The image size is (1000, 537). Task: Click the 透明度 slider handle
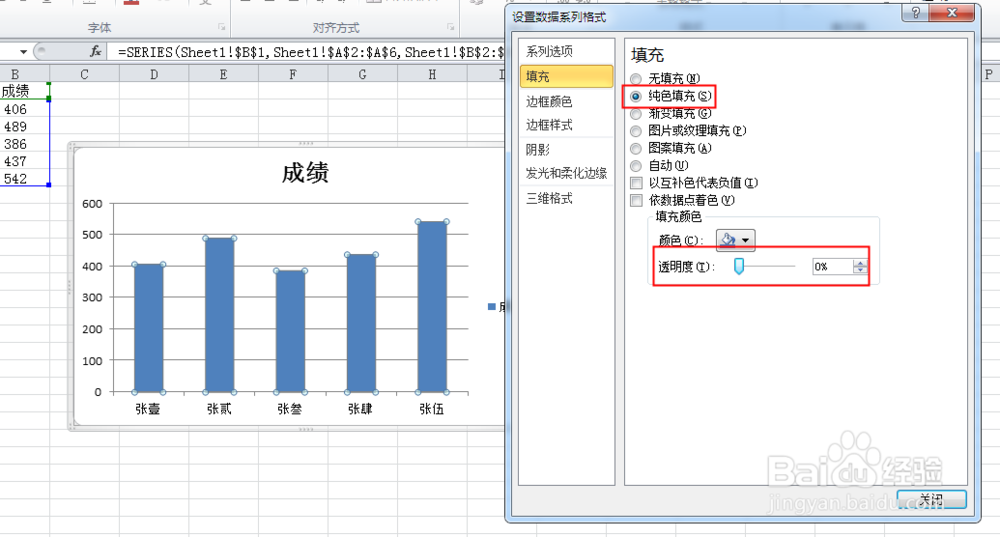tap(739, 266)
